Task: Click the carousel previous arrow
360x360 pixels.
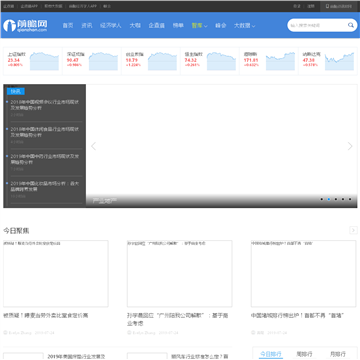Action: [x=94, y=146]
